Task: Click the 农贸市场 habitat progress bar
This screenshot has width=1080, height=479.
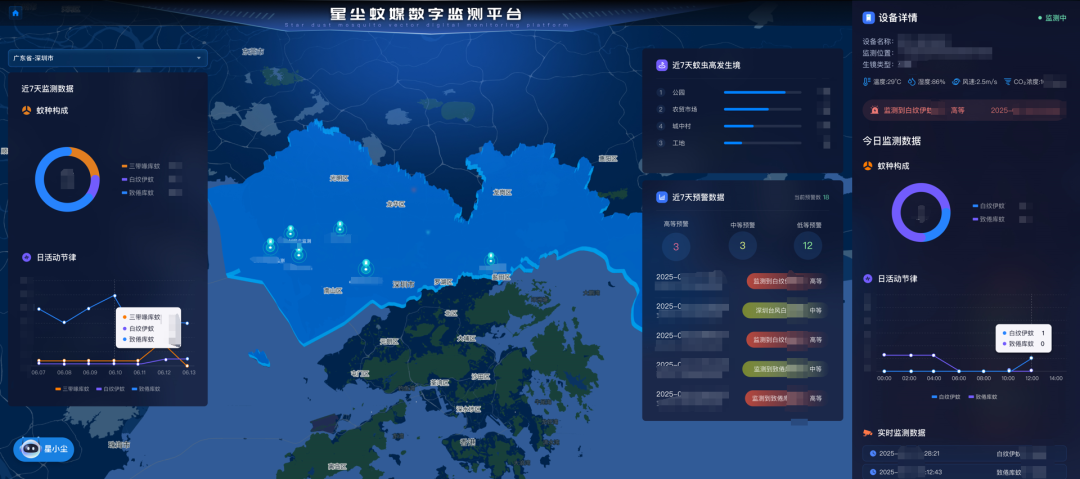Action: 762,109
